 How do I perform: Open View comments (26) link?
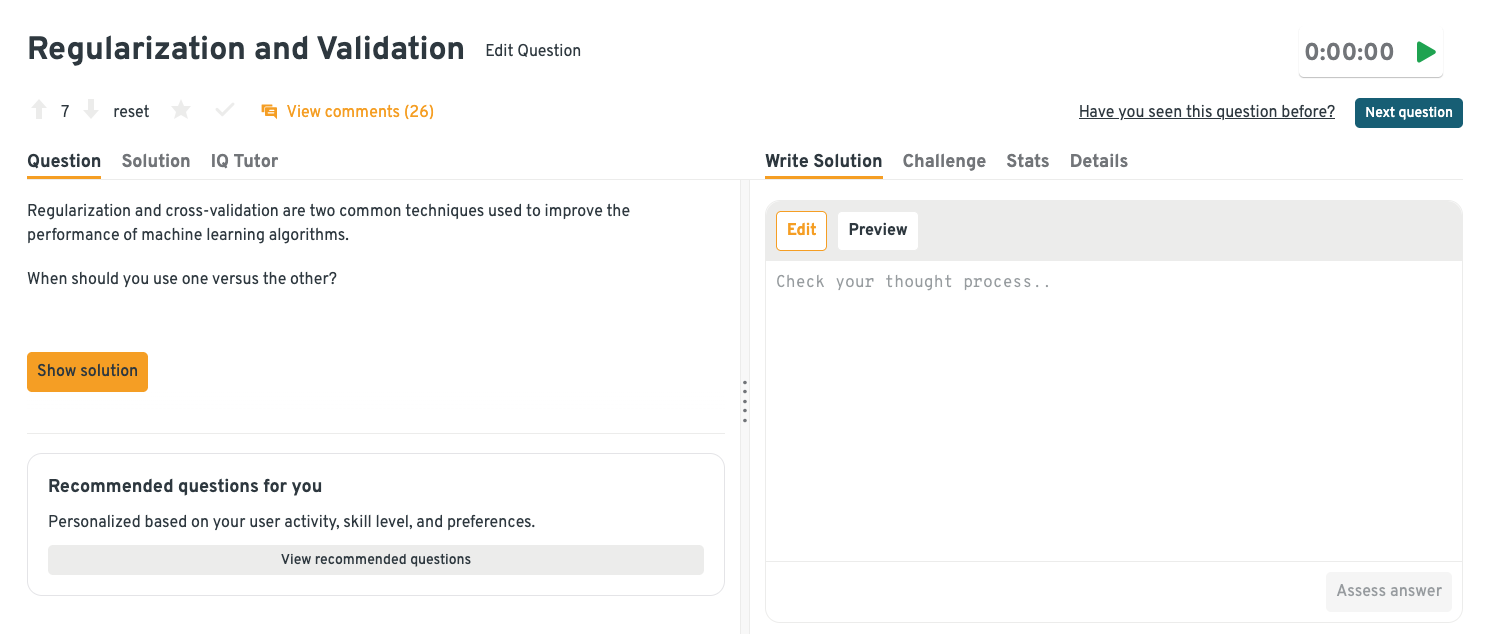(360, 111)
